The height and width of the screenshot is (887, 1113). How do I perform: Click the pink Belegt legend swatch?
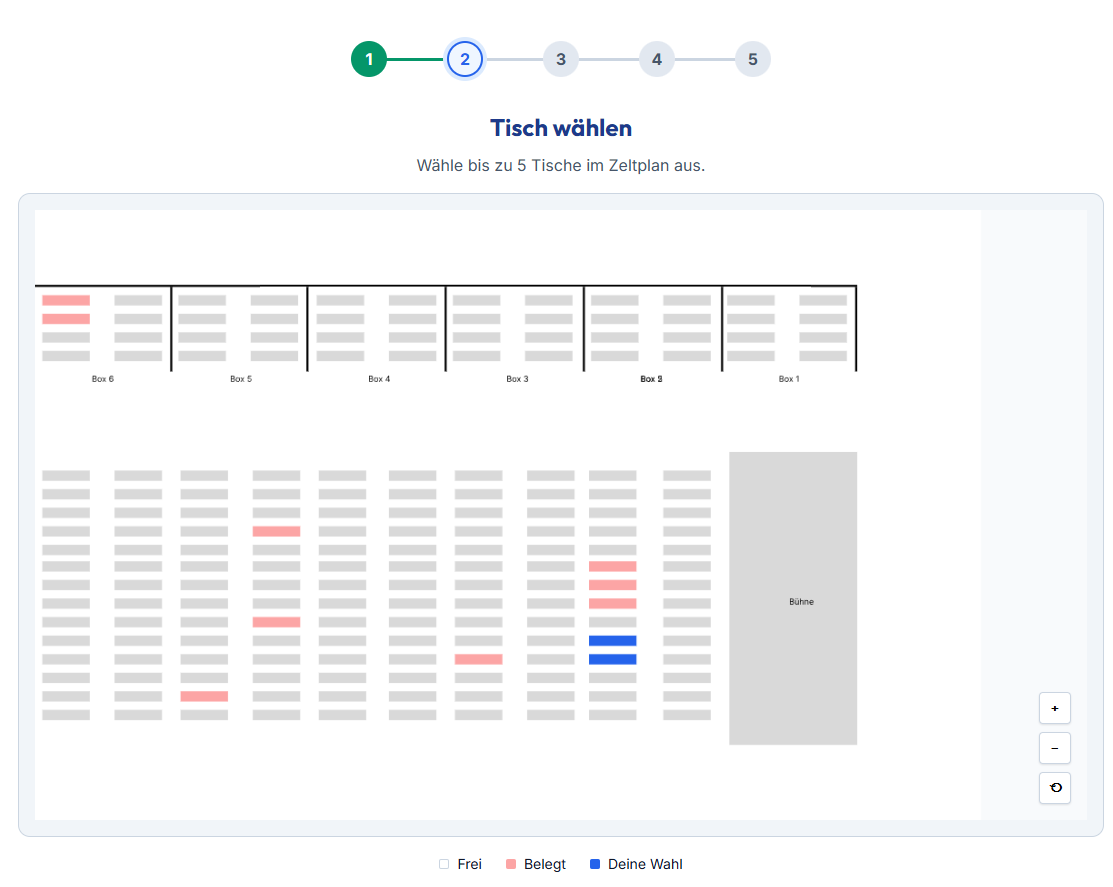[511, 864]
